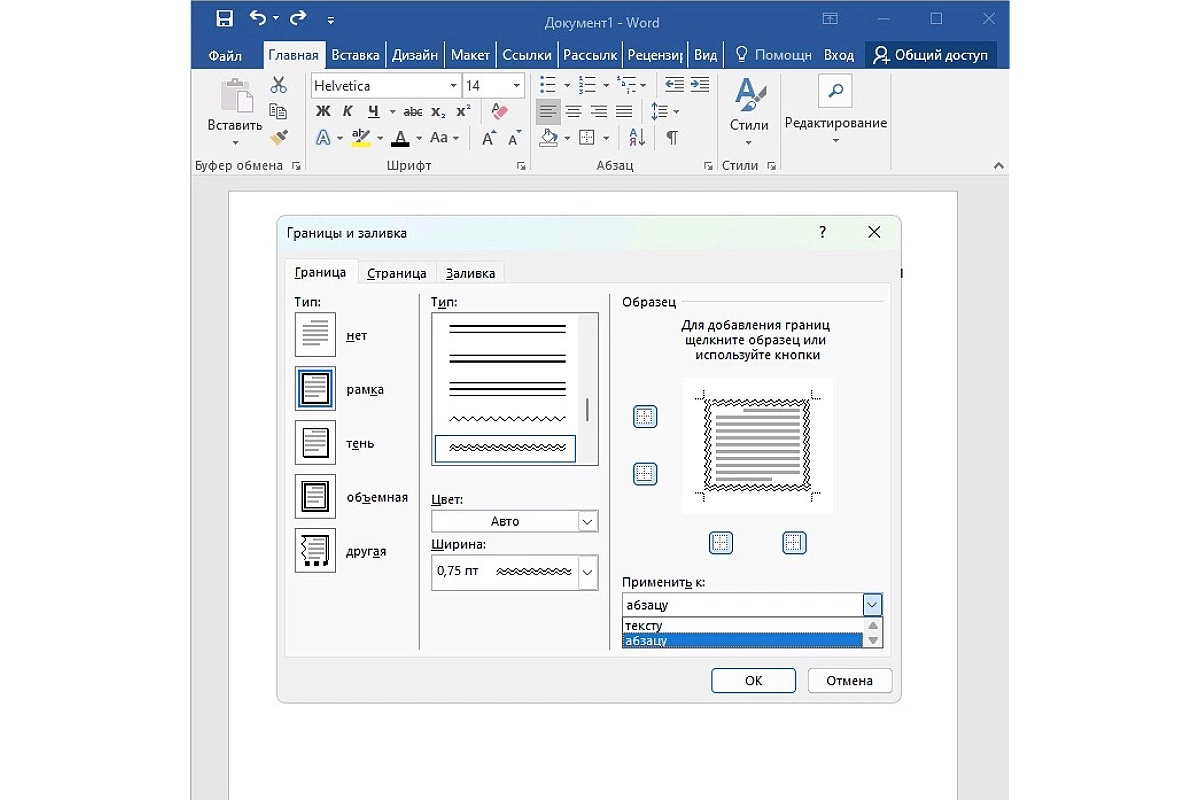The height and width of the screenshot is (800, 1200).
Task: Insert a bulleted list
Action: point(548,85)
